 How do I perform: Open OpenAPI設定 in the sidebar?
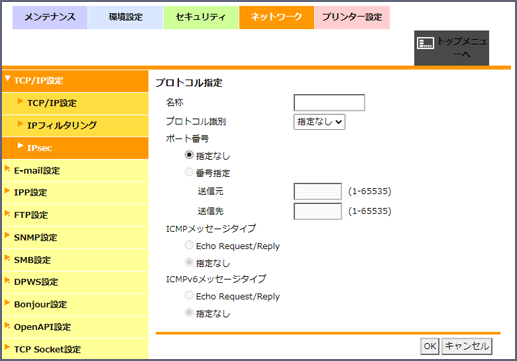[75, 327]
